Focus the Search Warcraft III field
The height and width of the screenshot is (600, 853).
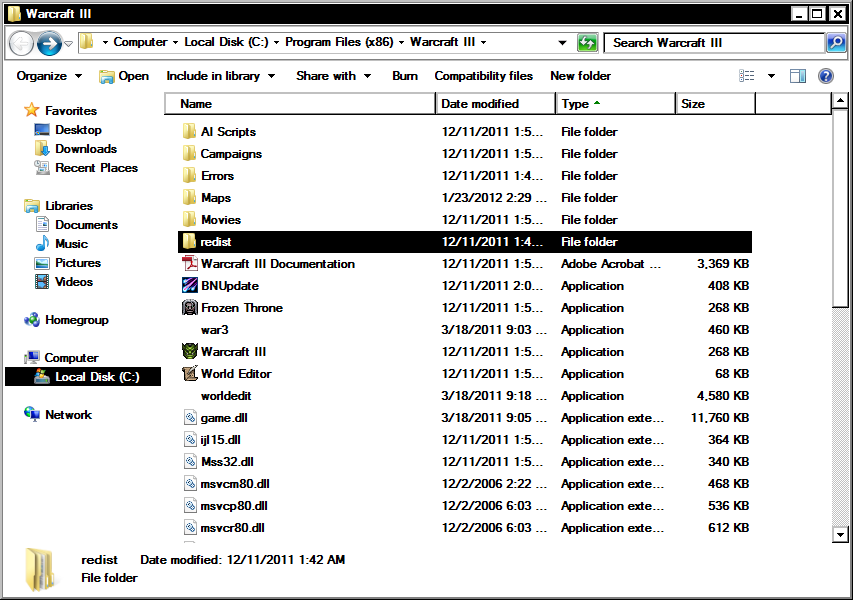point(713,42)
